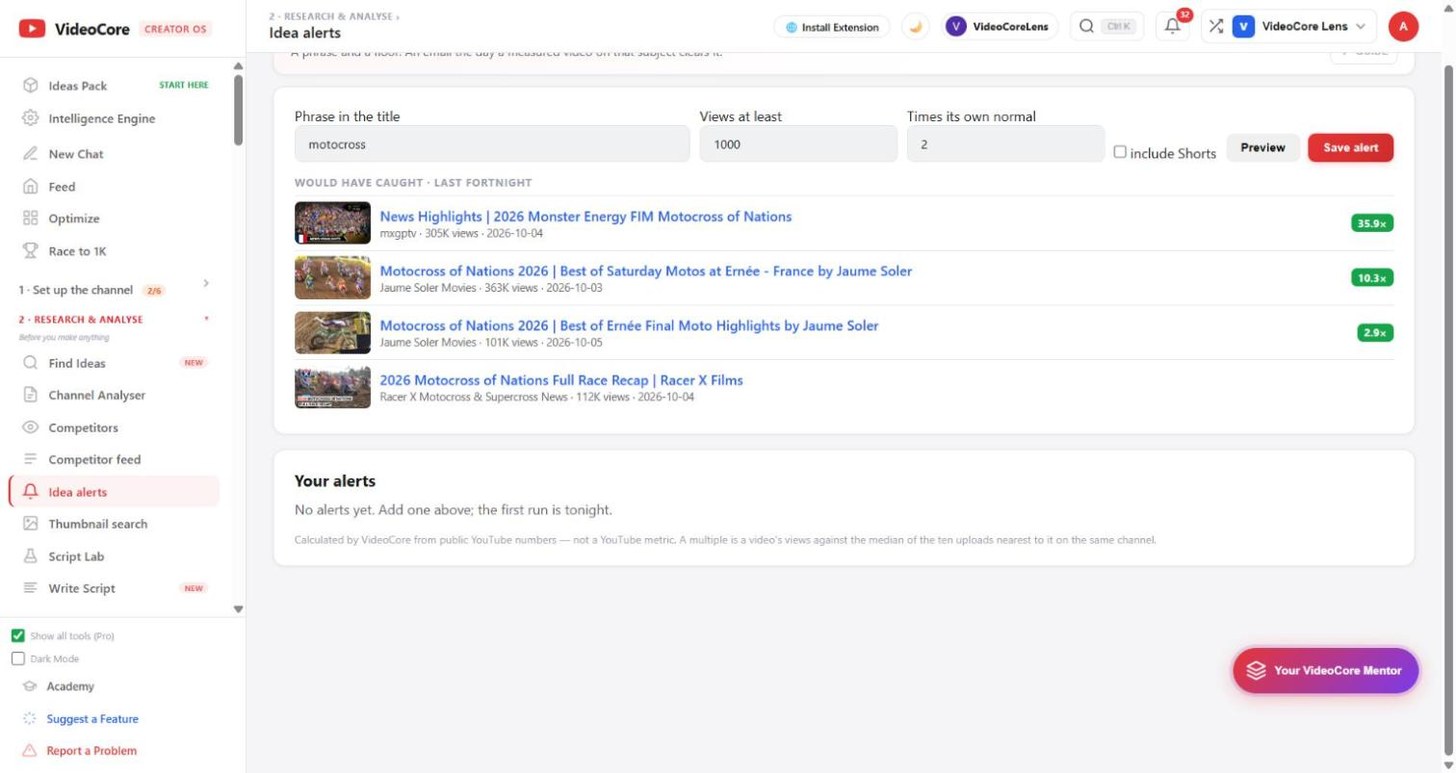The height and width of the screenshot is (773, 1456).
Task: Toggle night mode moon icon in header
Action: point(915,27)
